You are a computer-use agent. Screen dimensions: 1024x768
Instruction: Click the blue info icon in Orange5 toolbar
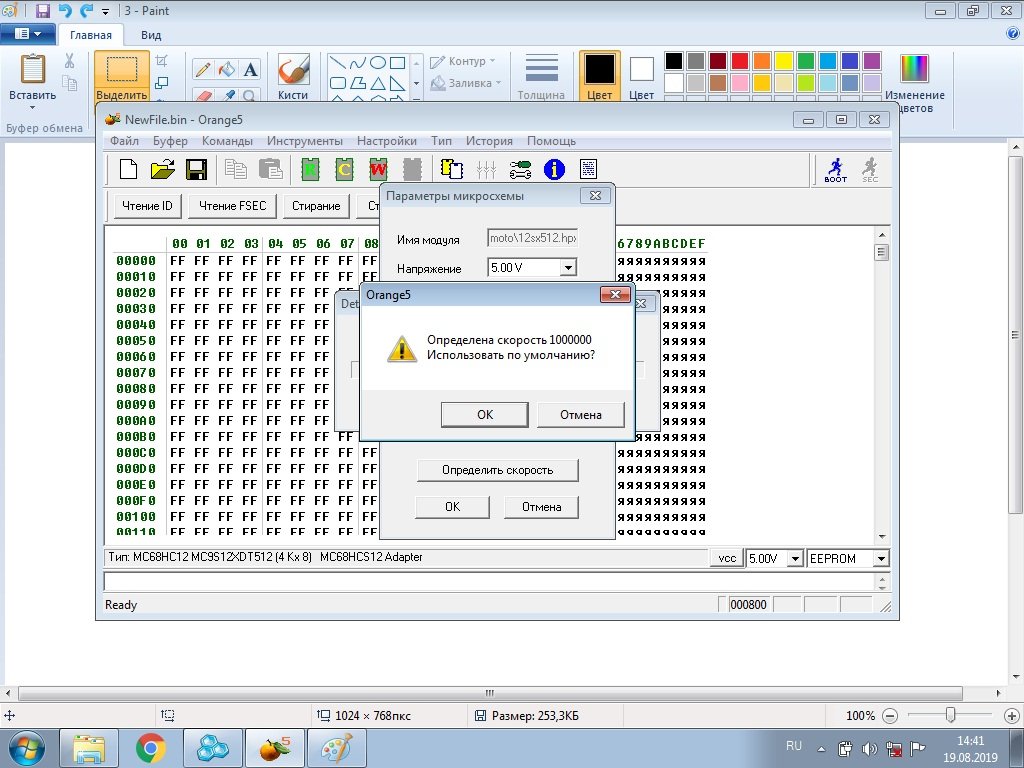pyautogui.click(x=554, y=169)
